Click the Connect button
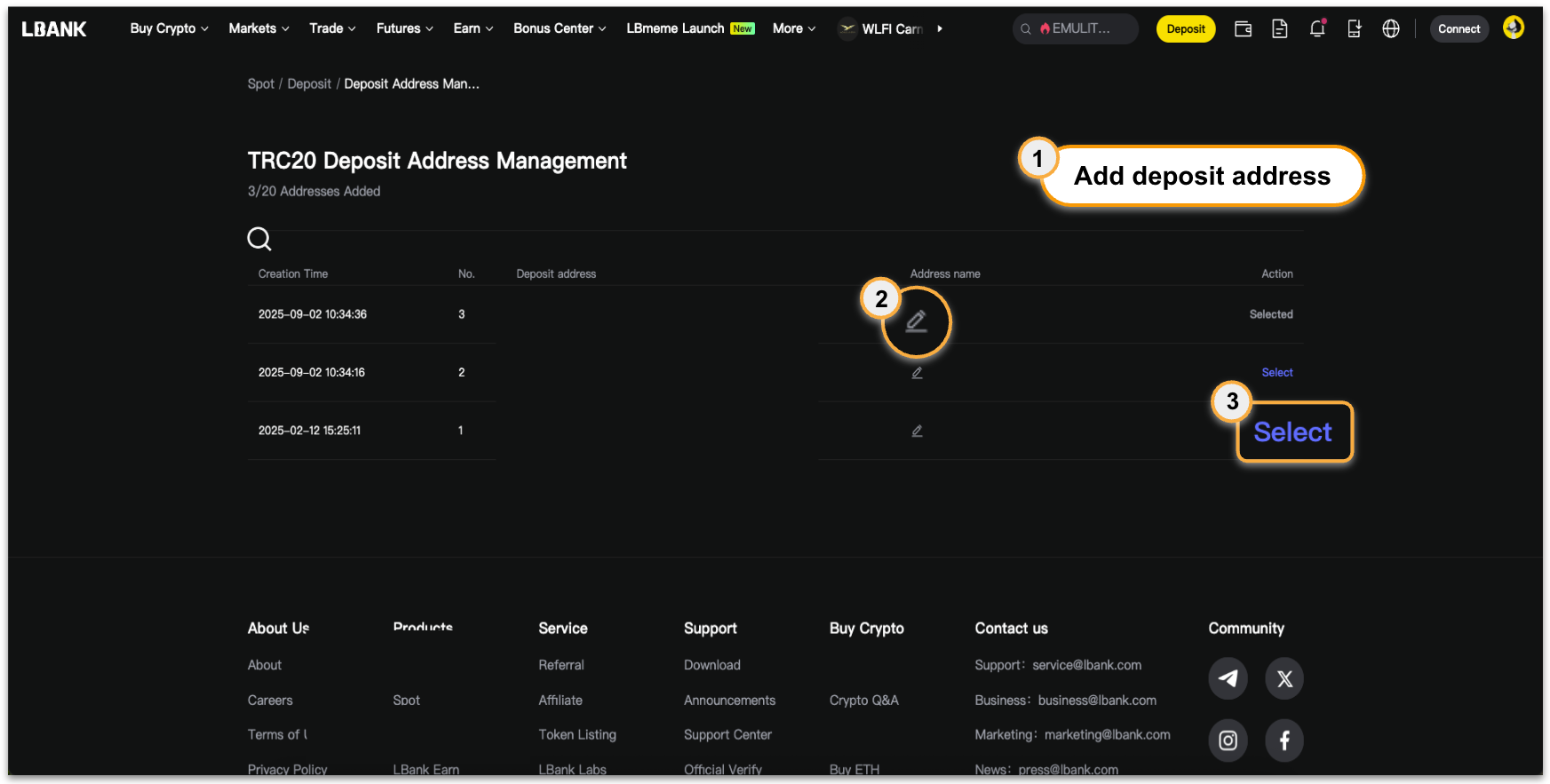Viewport: 1550px width, 784px height. [x=1459, y=29]
